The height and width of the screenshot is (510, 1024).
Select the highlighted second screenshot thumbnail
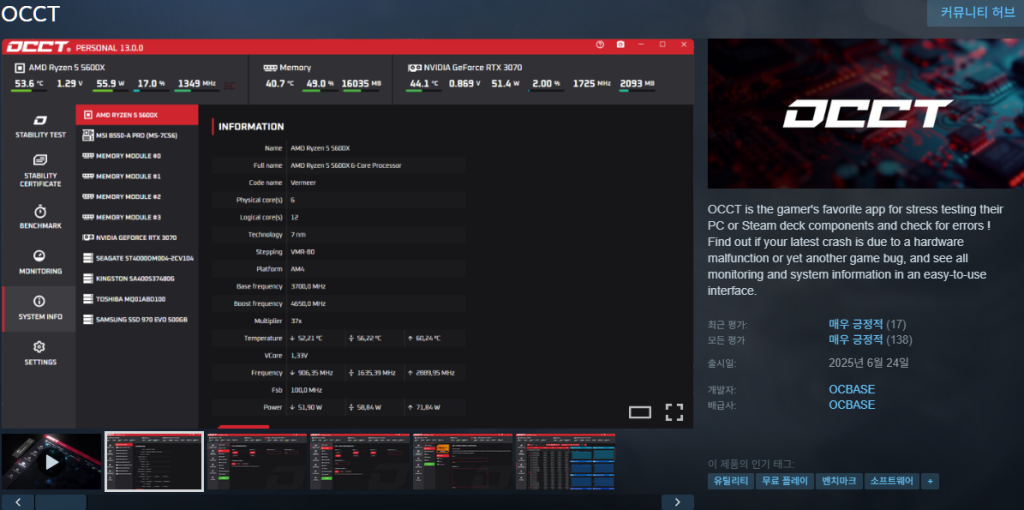pyautogui.click(x=154, y=462)
